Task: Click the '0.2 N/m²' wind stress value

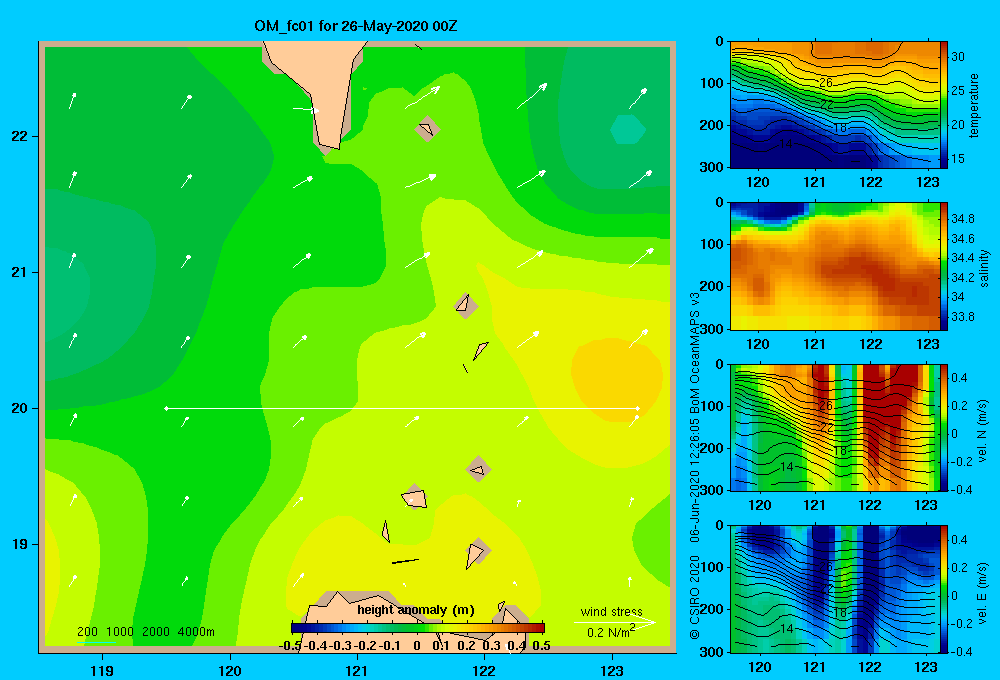Action: tap(611, 632)
